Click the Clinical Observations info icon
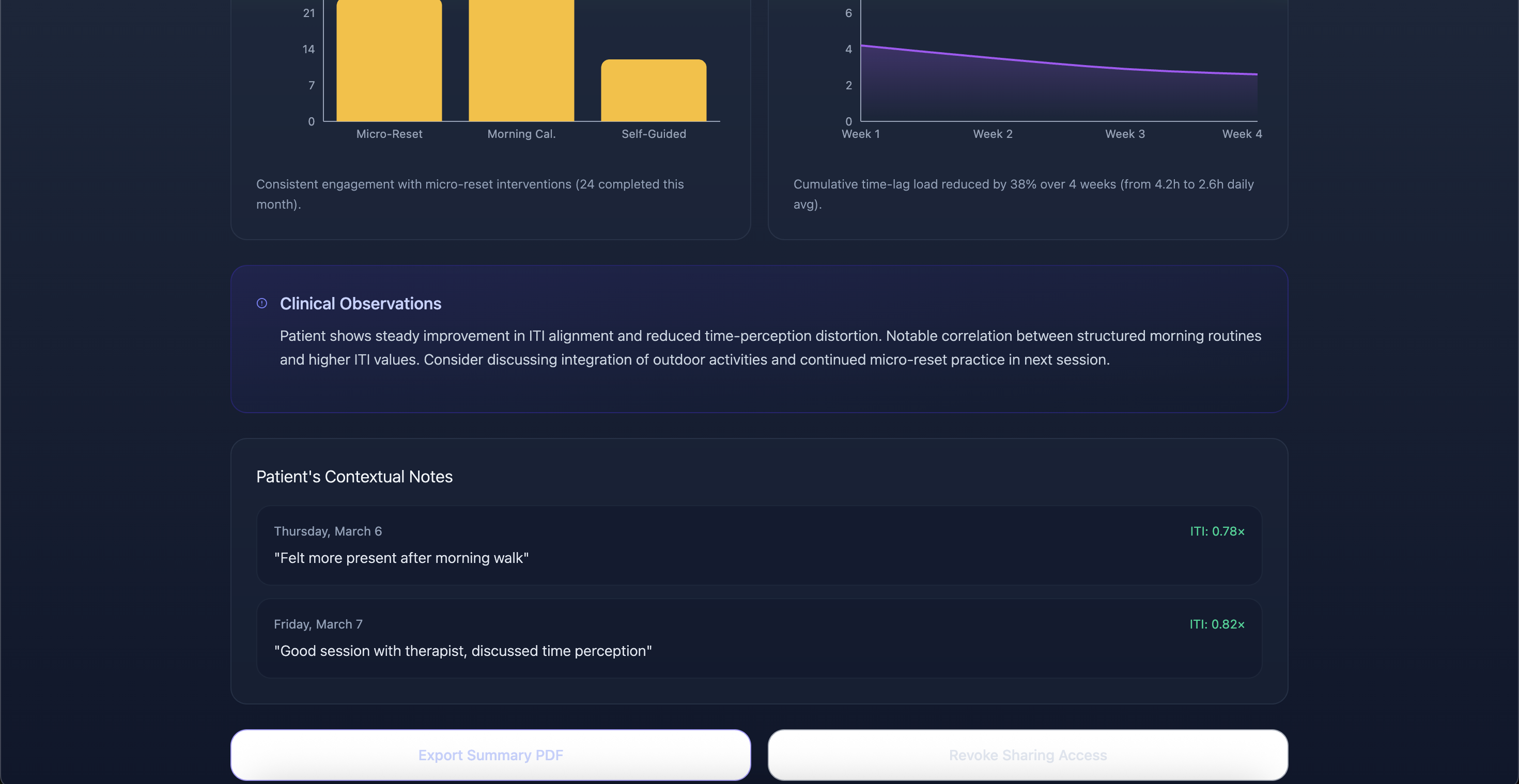1519x784 pixels. pyautogui.click(x=262, y=303)
